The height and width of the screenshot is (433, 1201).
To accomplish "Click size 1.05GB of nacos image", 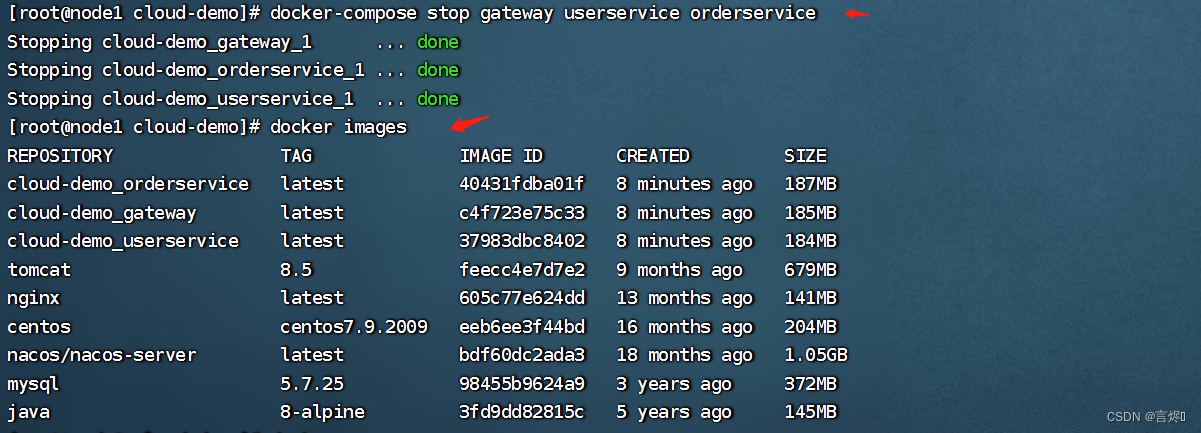I will tap(816, 355).
